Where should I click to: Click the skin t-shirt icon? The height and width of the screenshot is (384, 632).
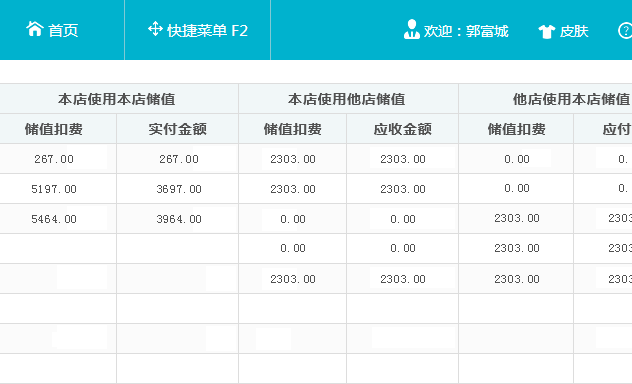point(547,31)
